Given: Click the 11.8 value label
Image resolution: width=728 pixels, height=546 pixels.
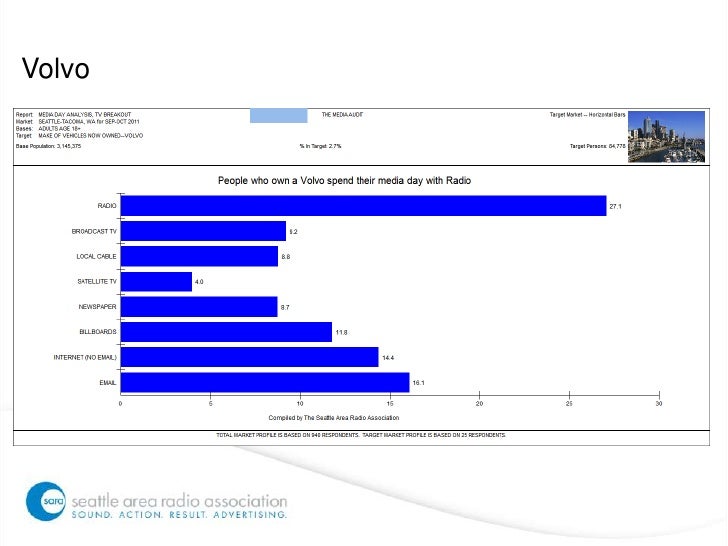Looking at the screenshot, I should tap(341, 332).
